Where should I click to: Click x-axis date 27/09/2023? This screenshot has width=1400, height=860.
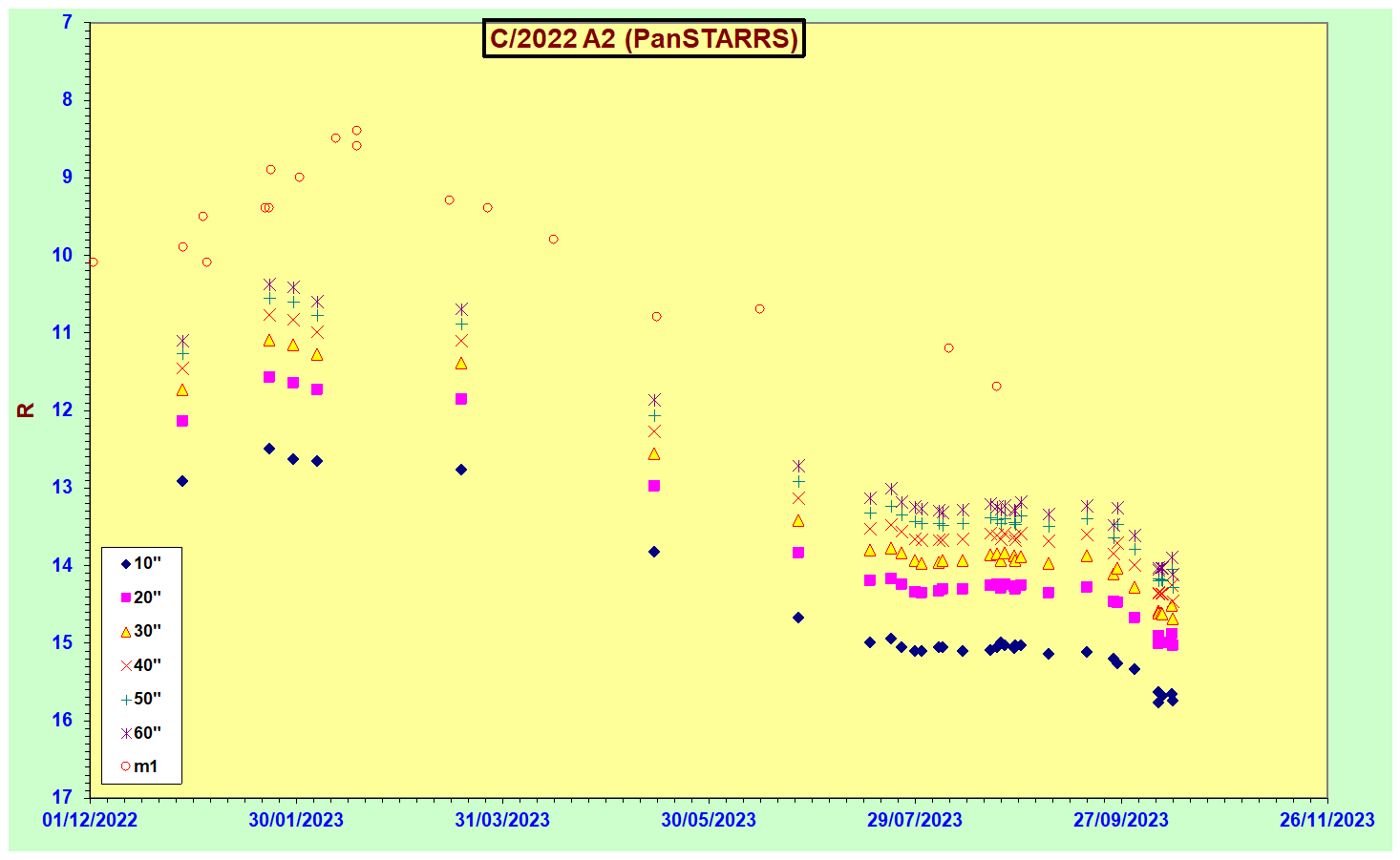point(1121,820)
